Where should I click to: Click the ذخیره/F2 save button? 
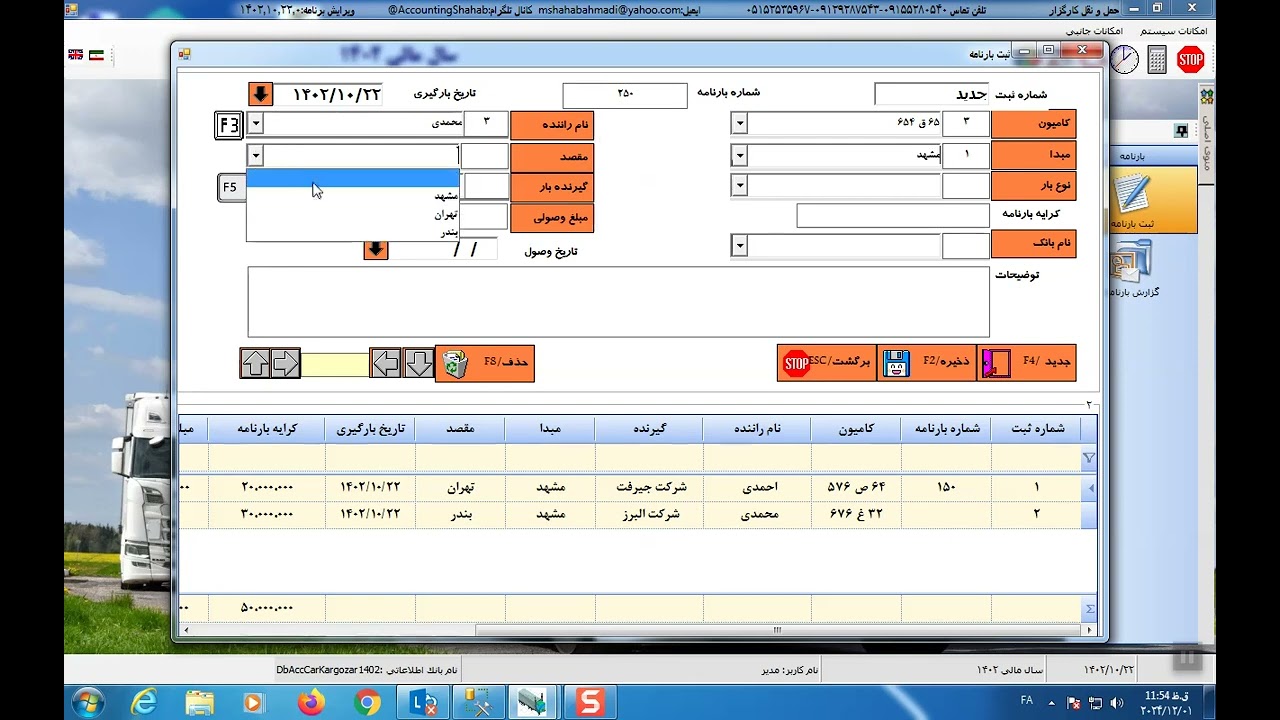click(x=927, y=362)
